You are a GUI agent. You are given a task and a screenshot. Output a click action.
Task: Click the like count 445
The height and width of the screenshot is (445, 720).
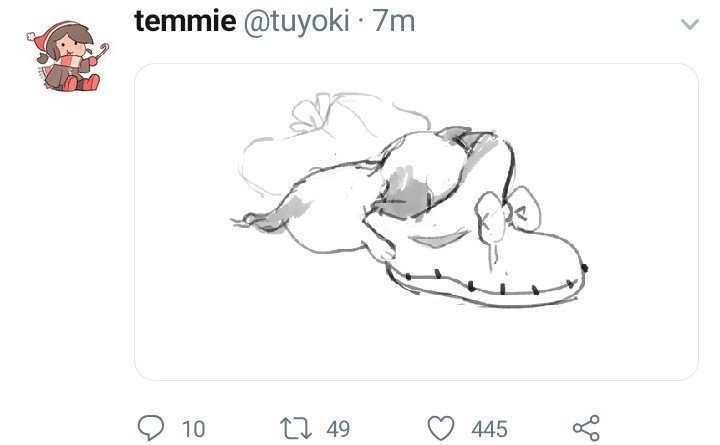click(489, 429)
